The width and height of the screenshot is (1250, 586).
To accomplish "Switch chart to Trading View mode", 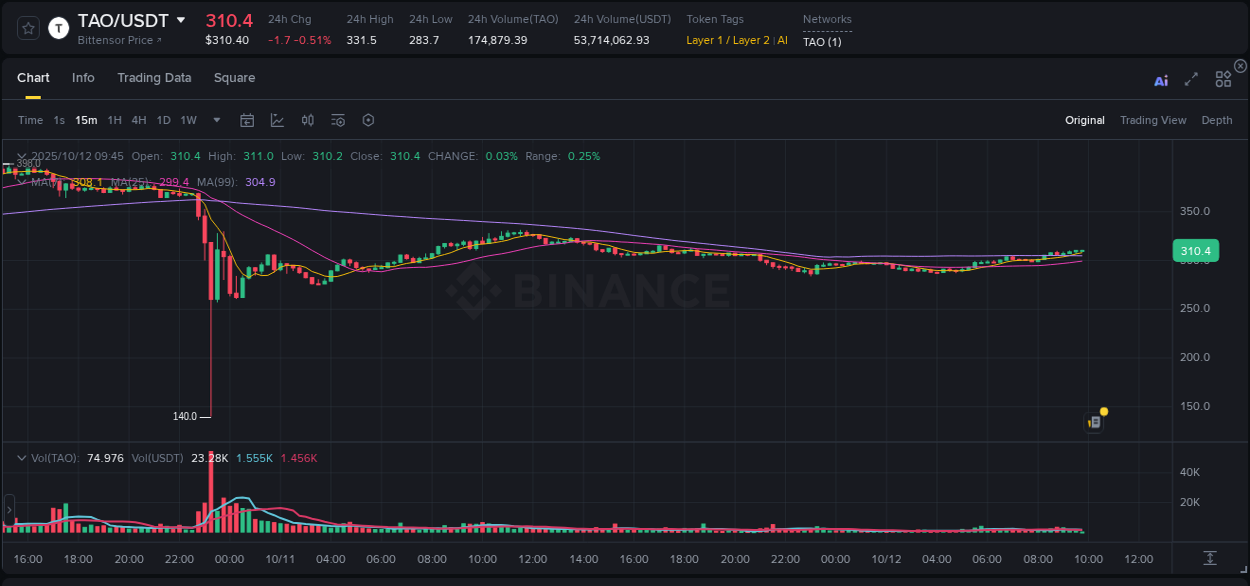I will pyautogui.click(x=1153, y=120).
